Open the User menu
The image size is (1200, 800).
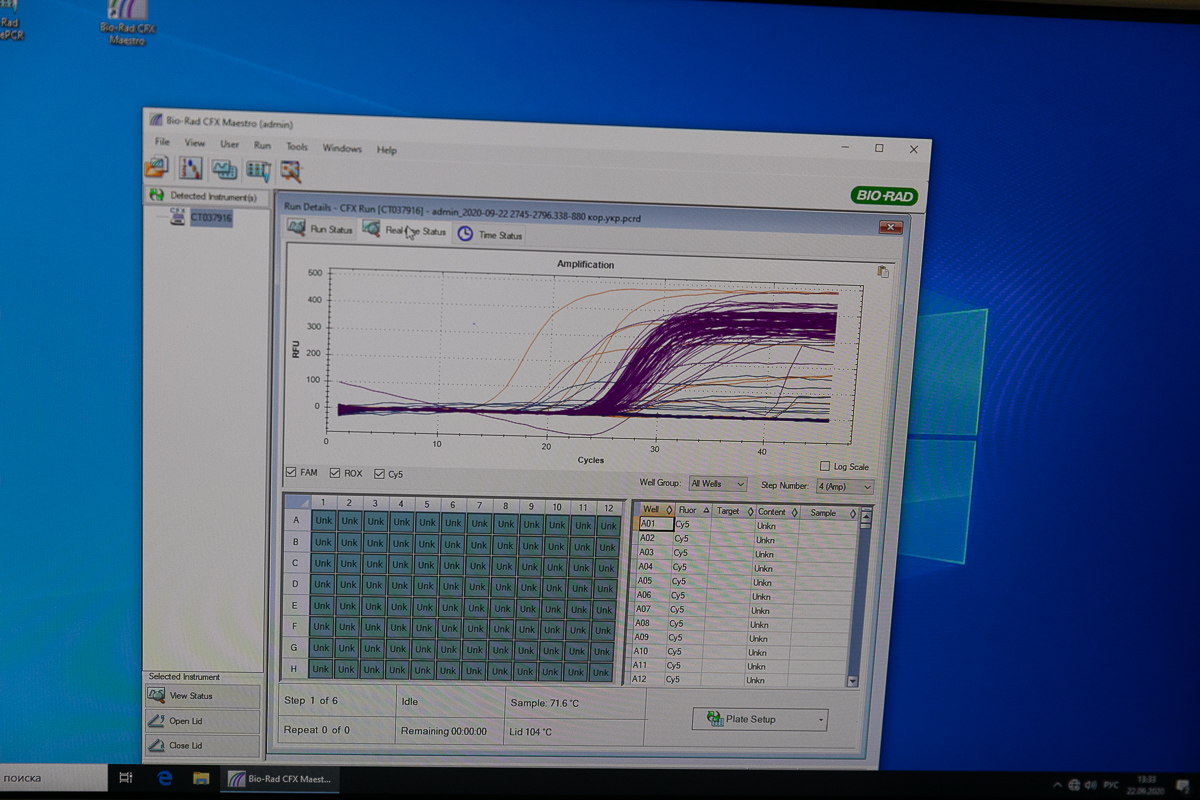[x=230, y=144]
